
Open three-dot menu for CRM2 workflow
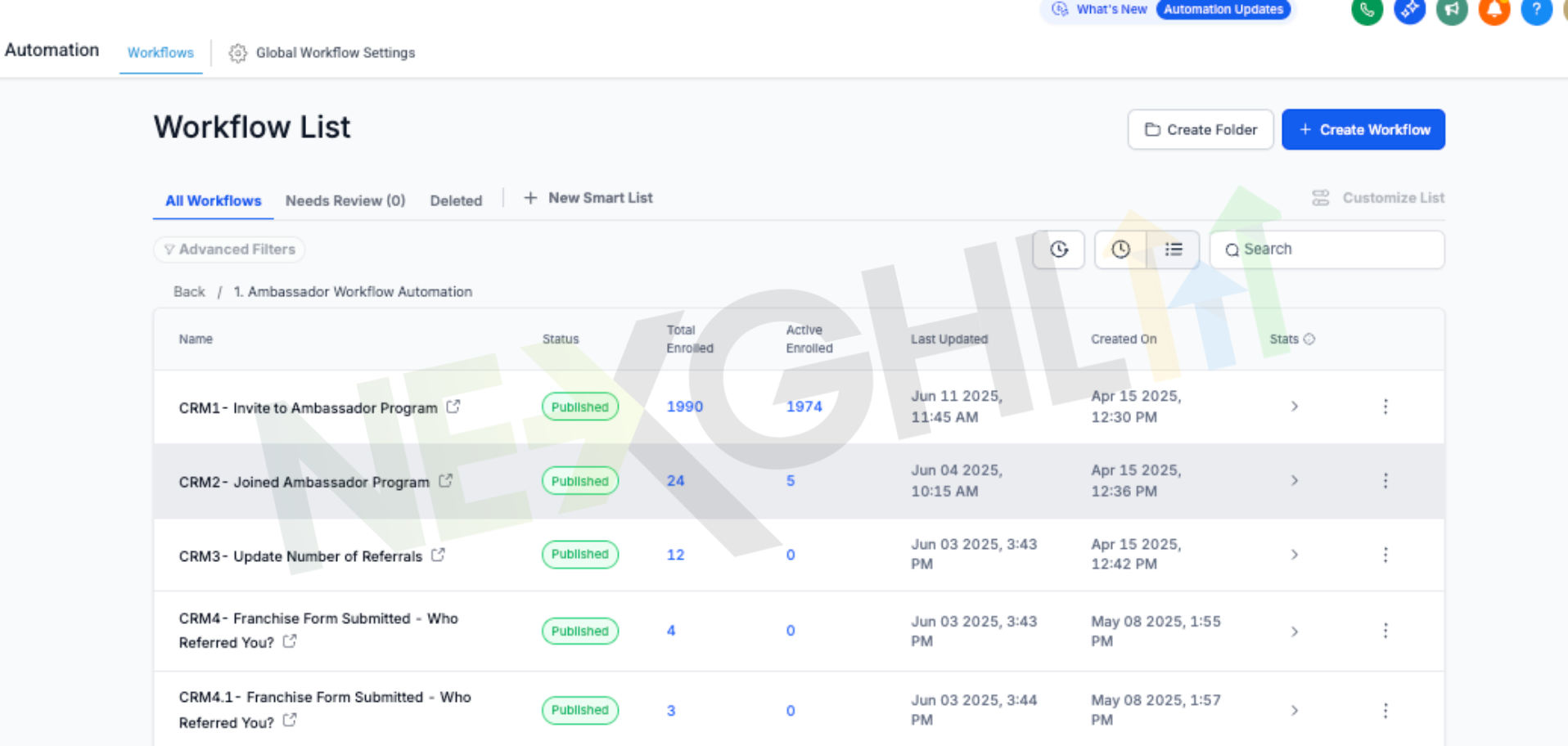pyautogui.click(x=1385, y=481)
